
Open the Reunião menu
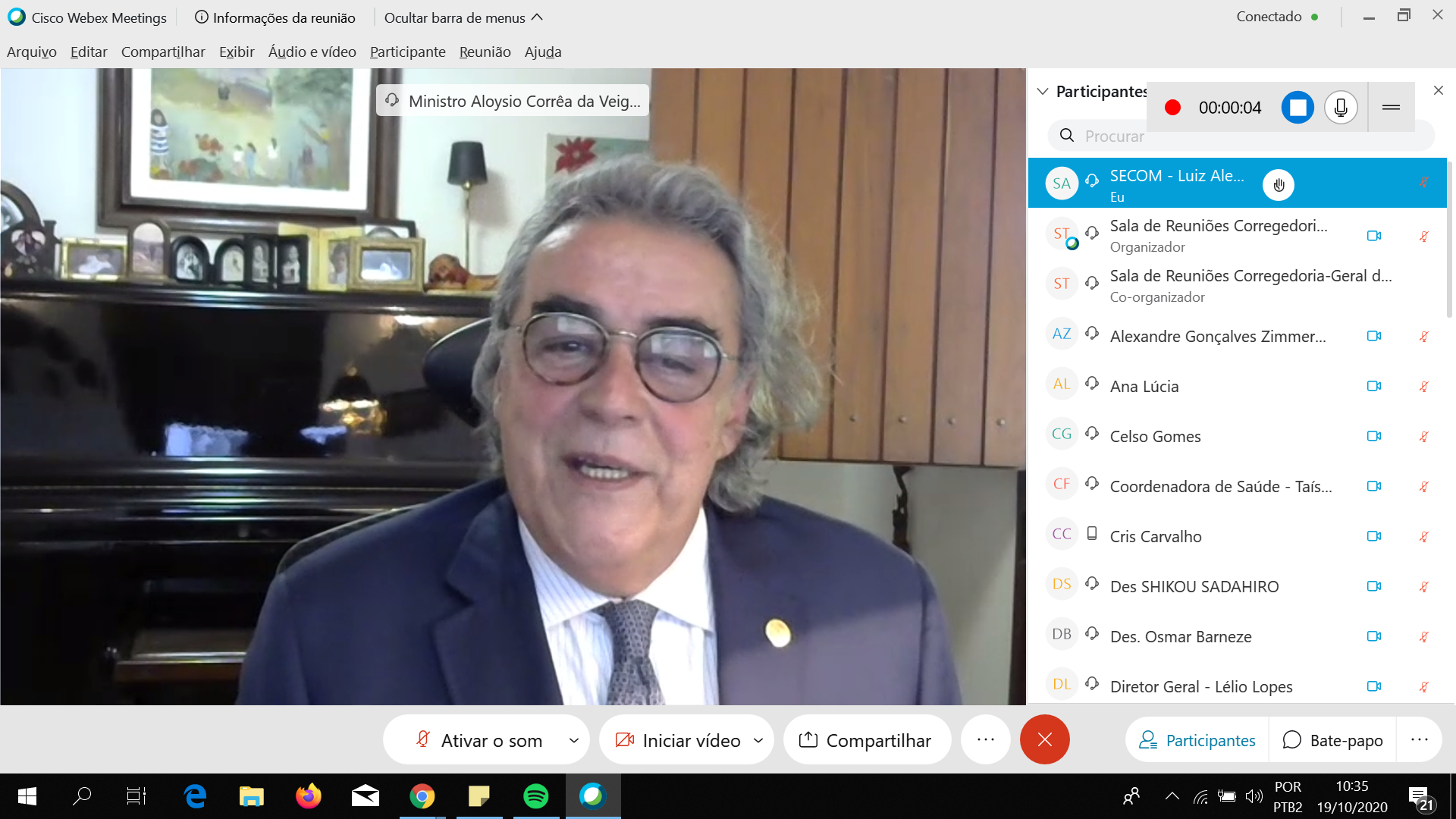(485, 52)
